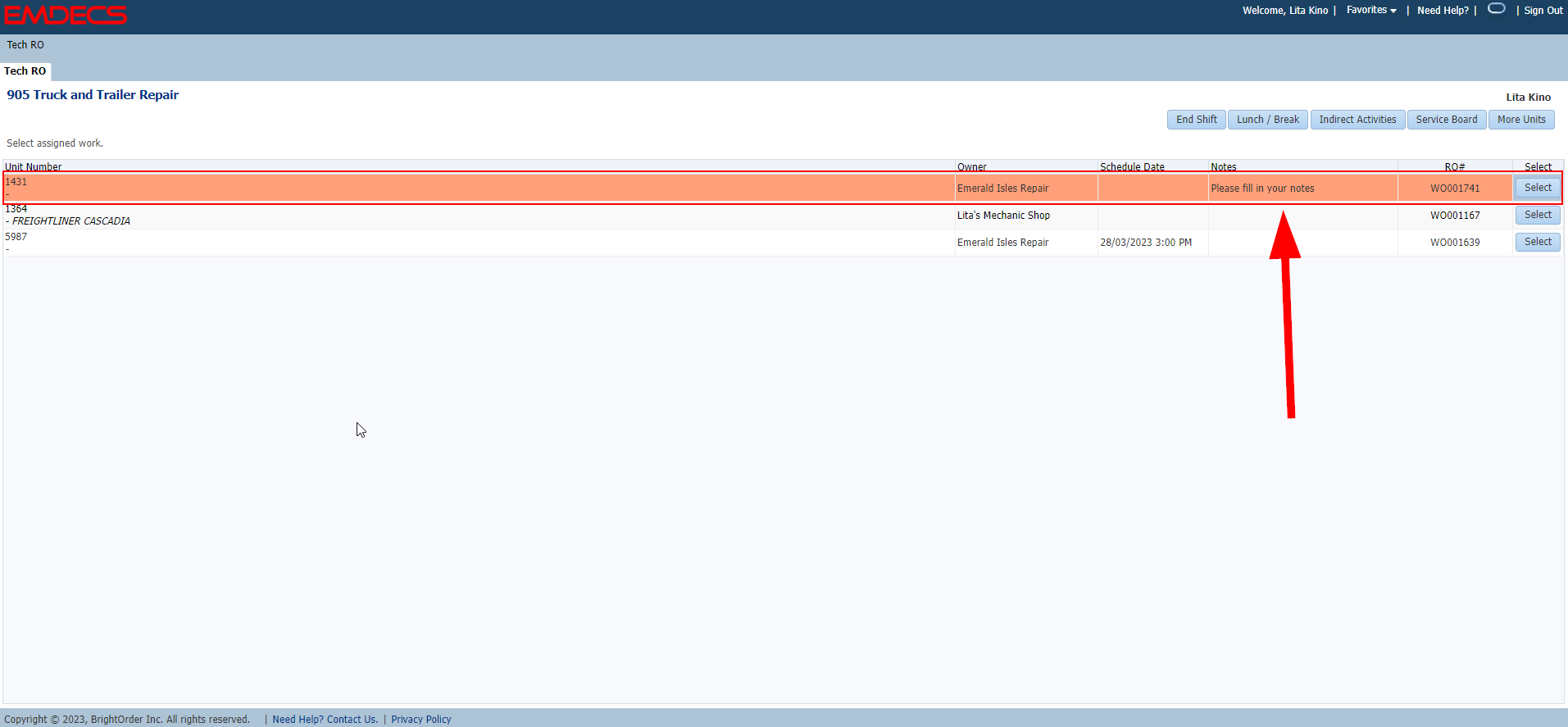Open the Tech RO menu item

tap(25, 45)
